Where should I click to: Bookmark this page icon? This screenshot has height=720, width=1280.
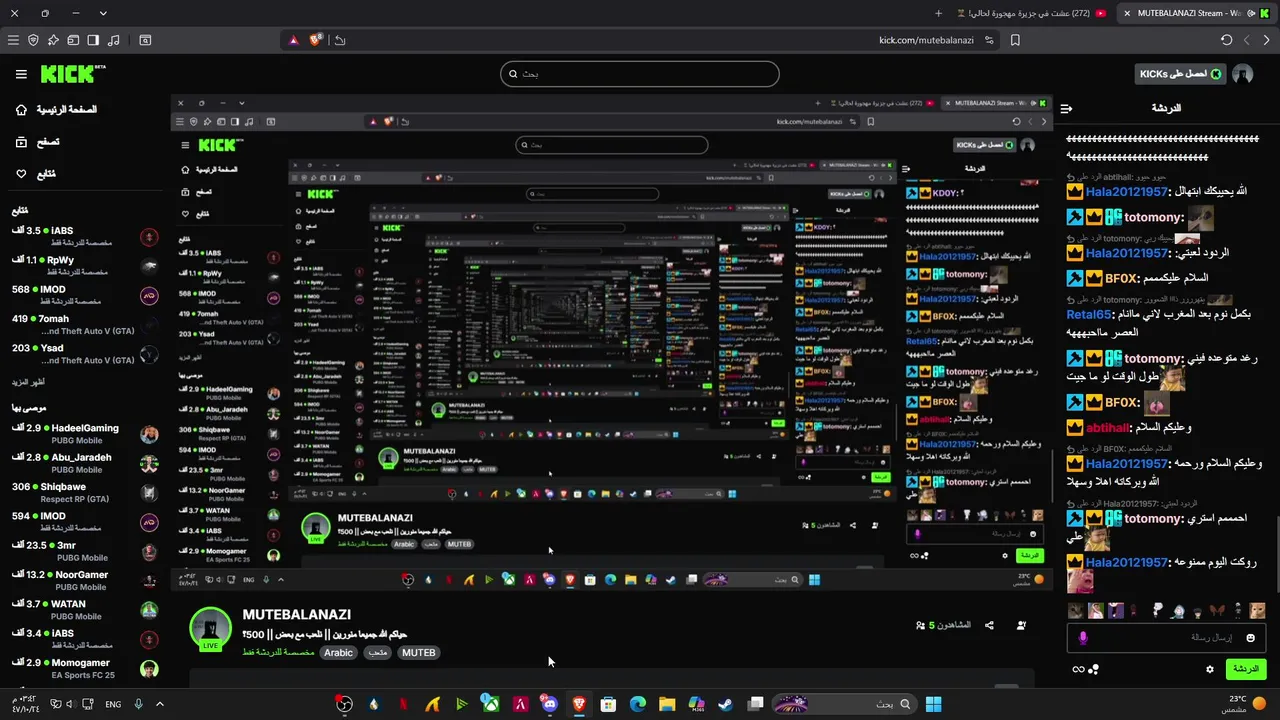pos(1015,40)
